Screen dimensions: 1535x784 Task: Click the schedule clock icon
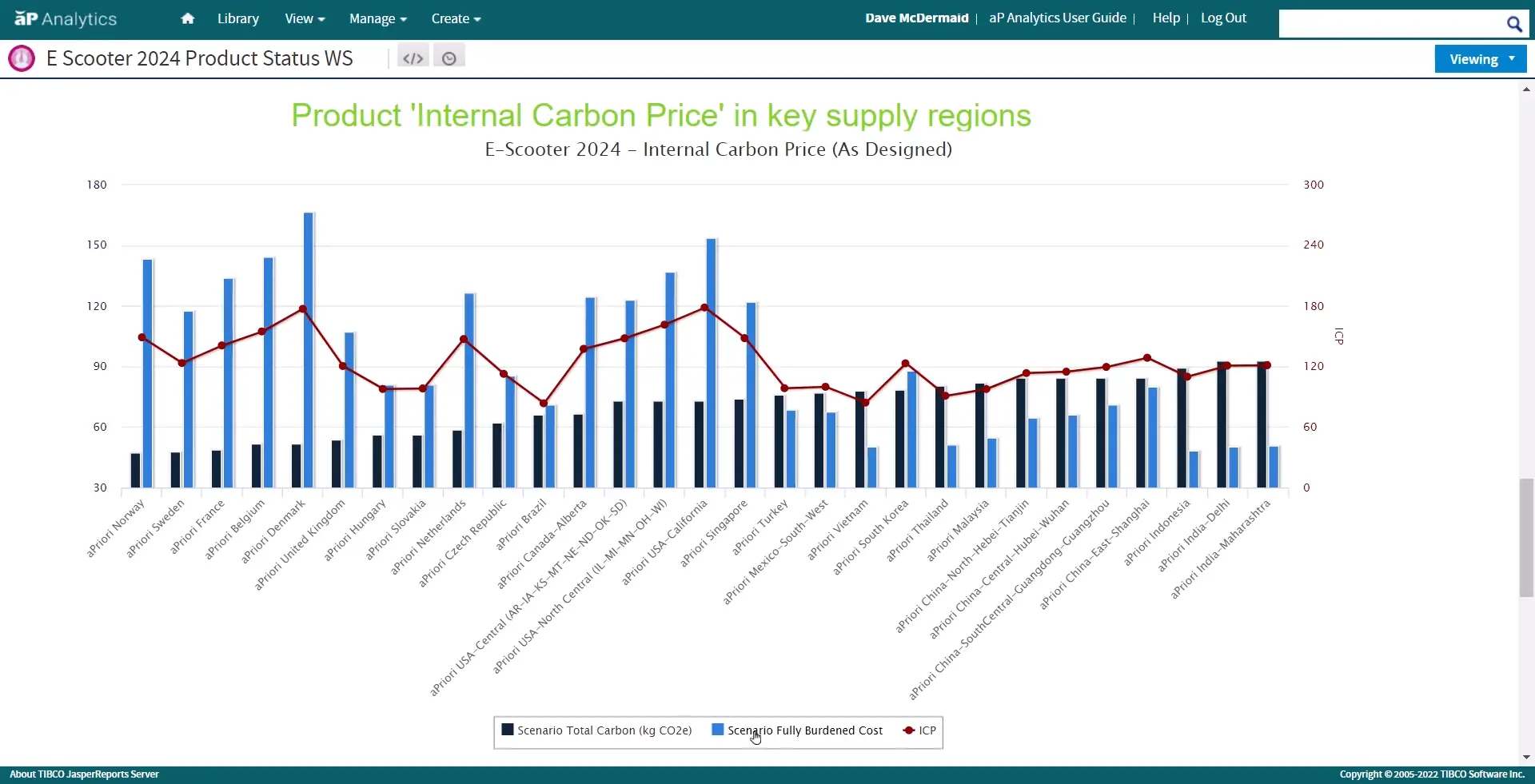point(449,58)
